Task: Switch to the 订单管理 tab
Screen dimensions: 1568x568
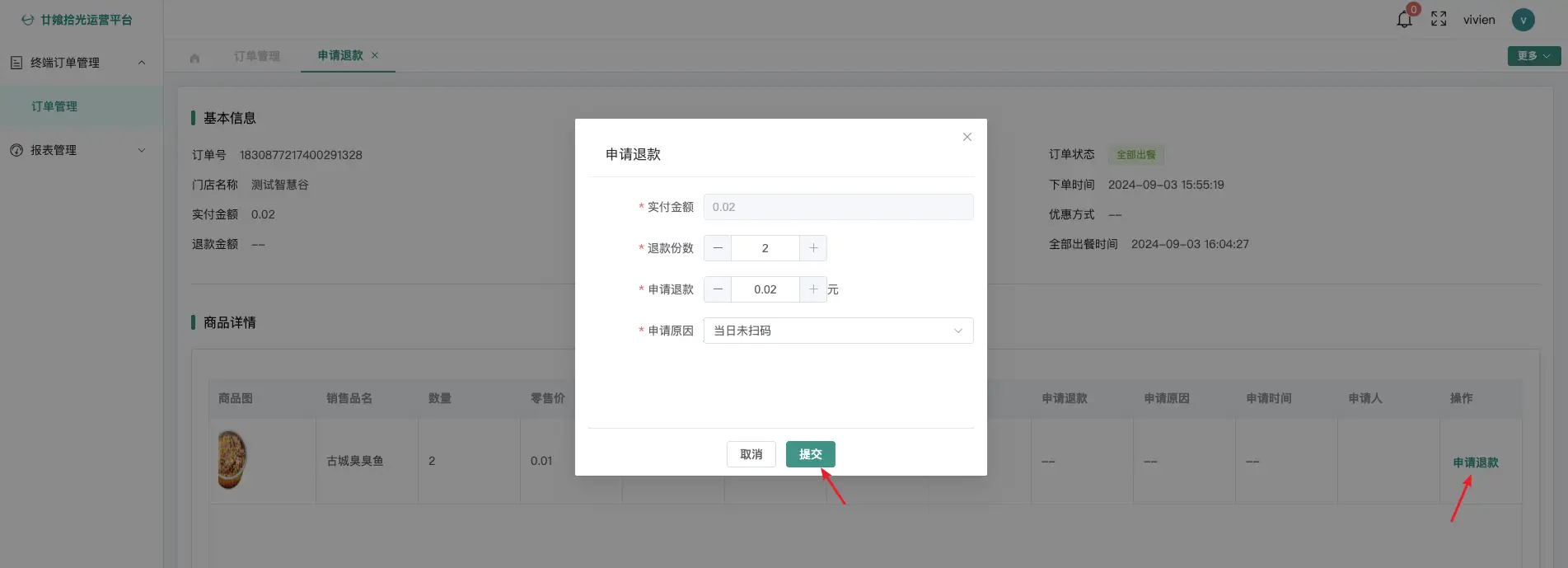Action: [257, 56]
